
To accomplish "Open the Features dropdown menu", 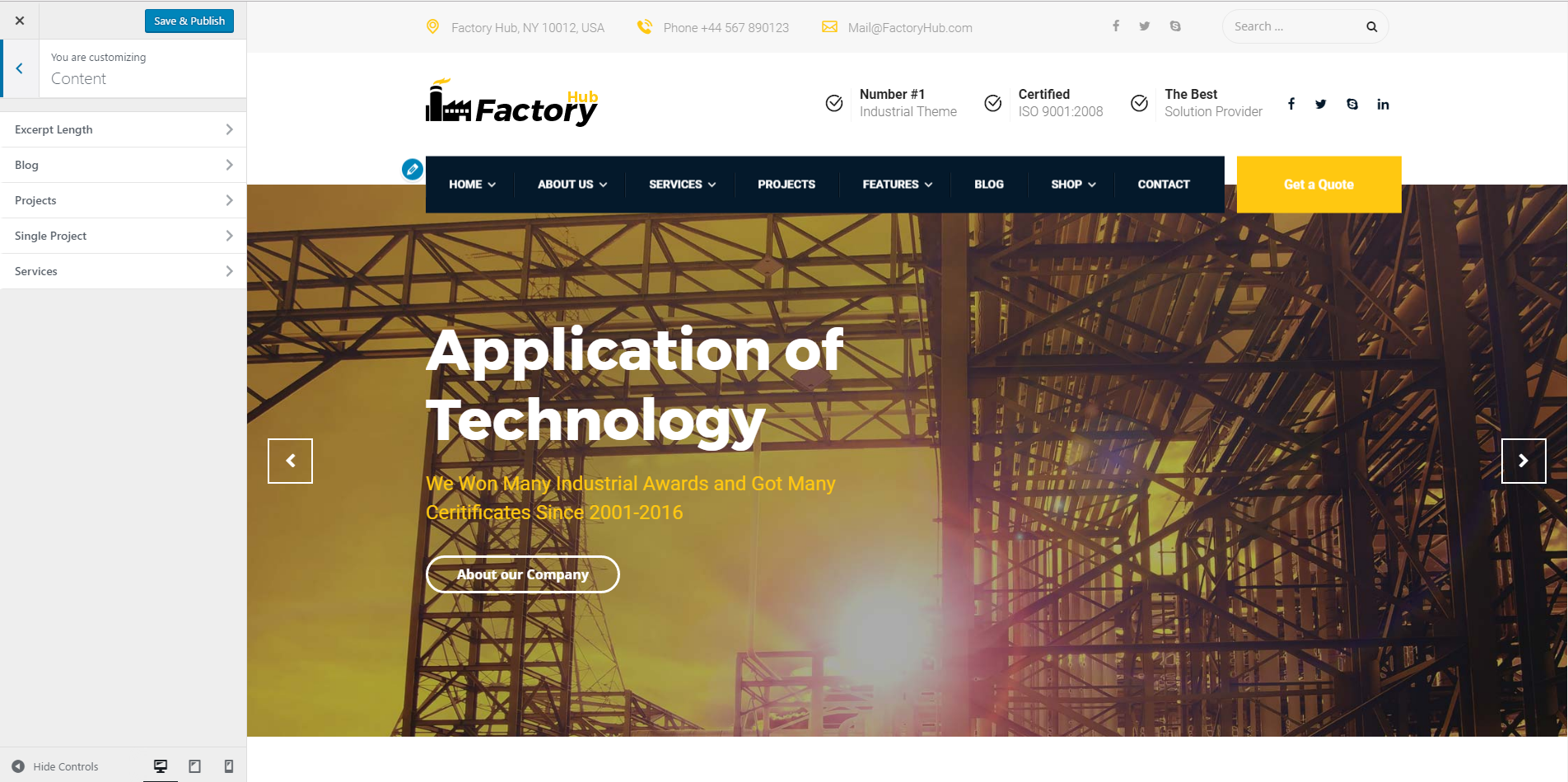I will click(x=897, y=185).
